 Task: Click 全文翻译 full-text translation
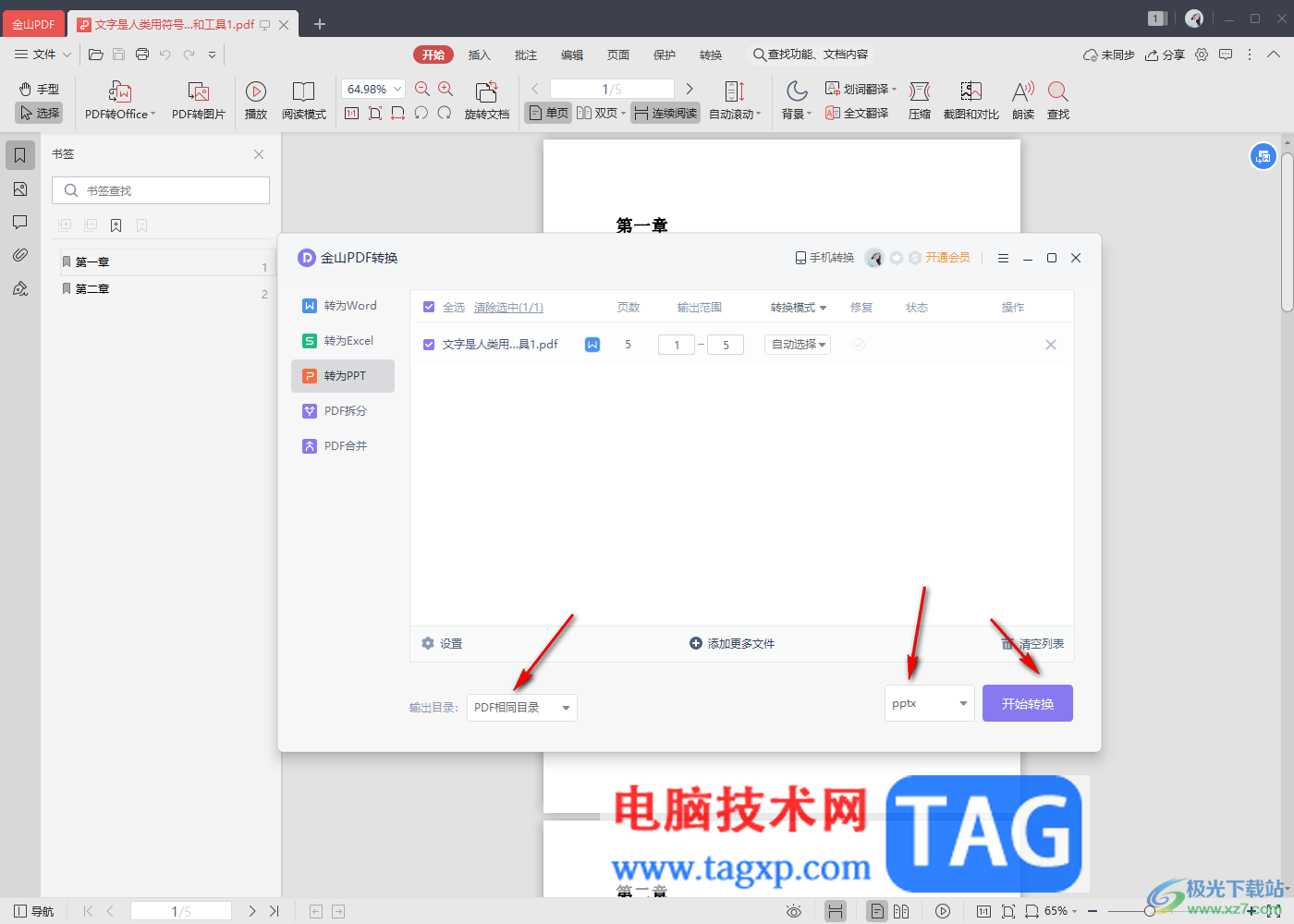tap(857, 113)
